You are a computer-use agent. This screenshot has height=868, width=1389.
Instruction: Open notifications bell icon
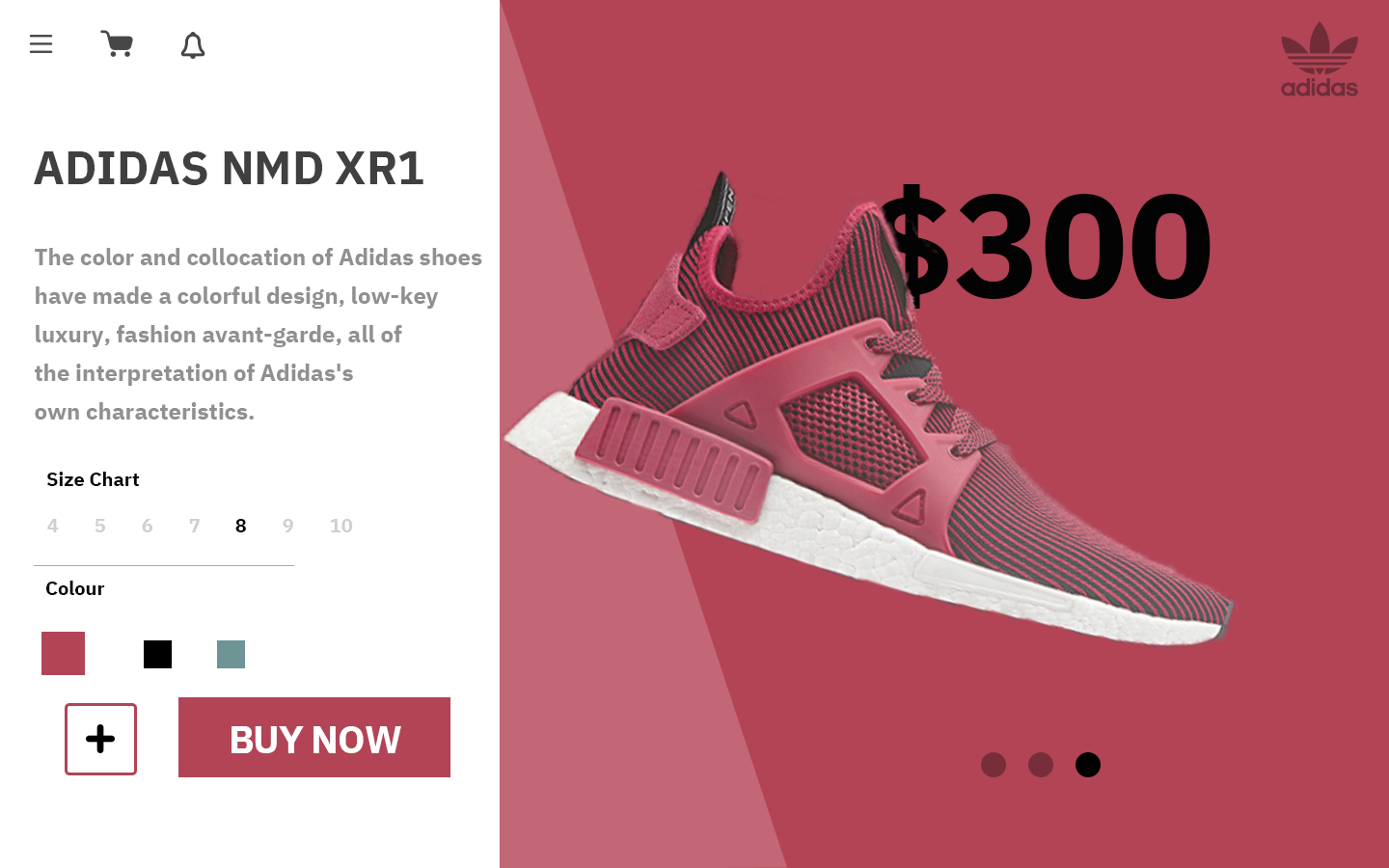[193, 45]
